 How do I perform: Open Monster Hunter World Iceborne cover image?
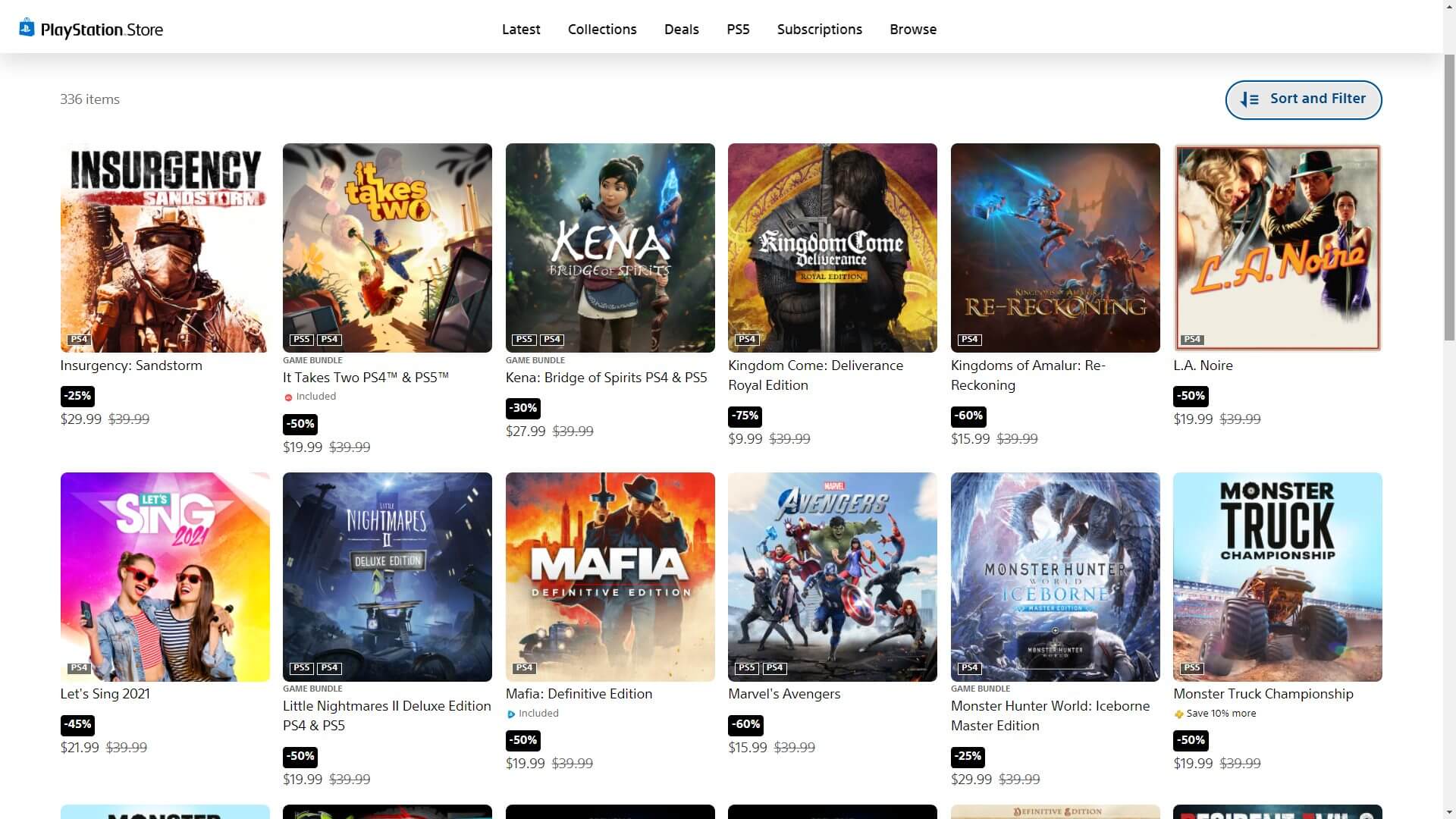click(1055, 576)
